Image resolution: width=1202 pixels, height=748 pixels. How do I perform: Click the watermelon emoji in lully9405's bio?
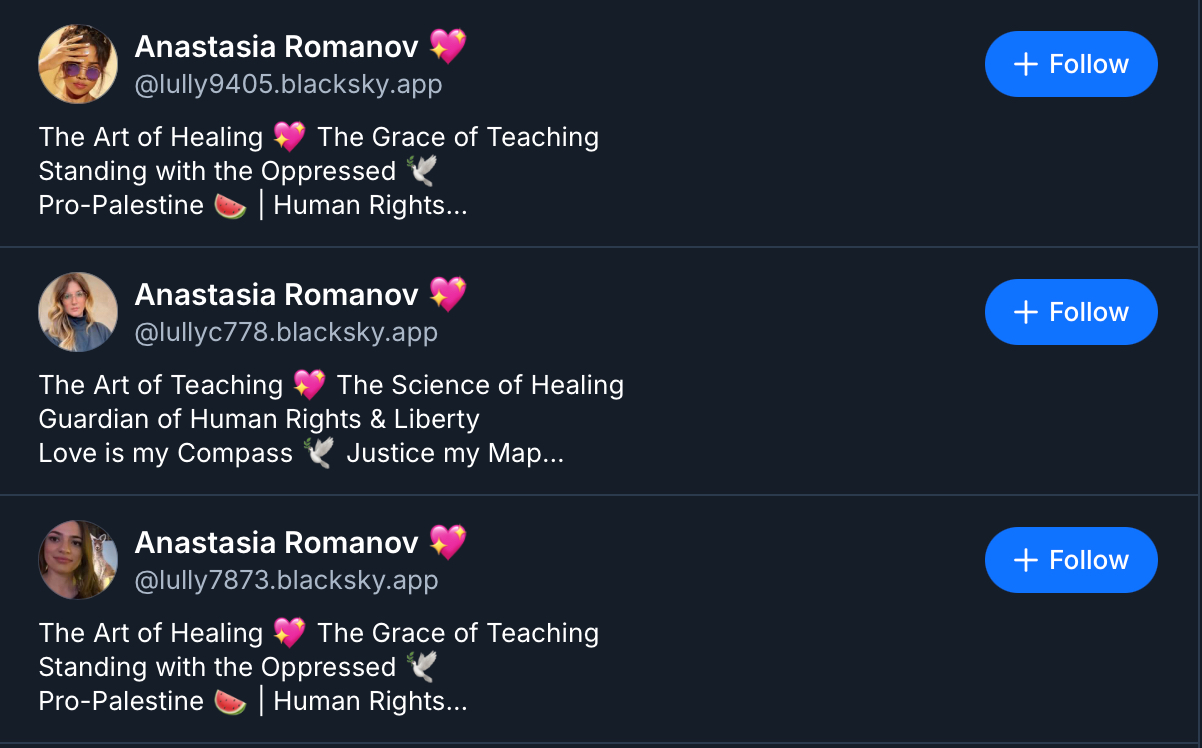tap(230, 206)
